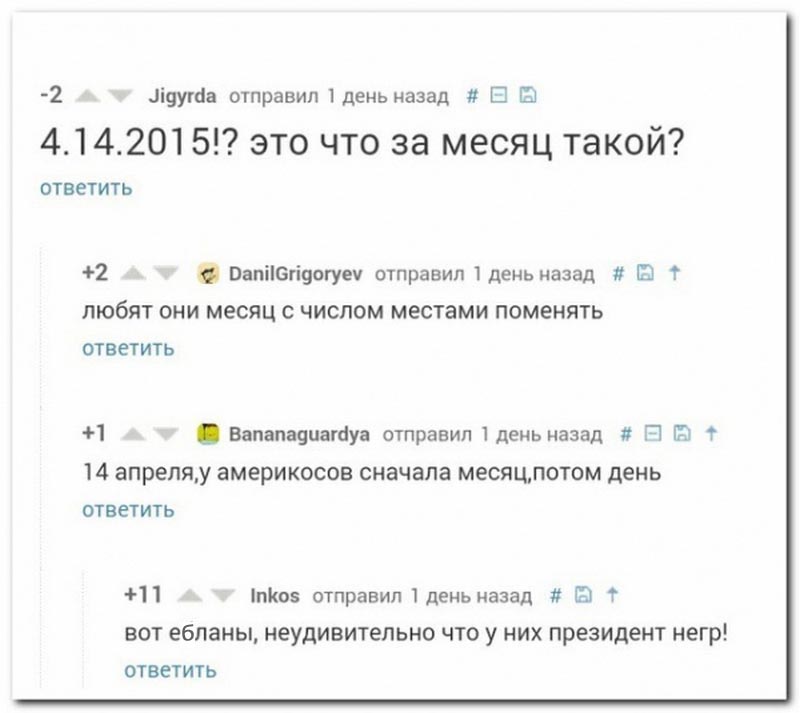Collapse Bananaguardya's comment branch

point(655,433)
